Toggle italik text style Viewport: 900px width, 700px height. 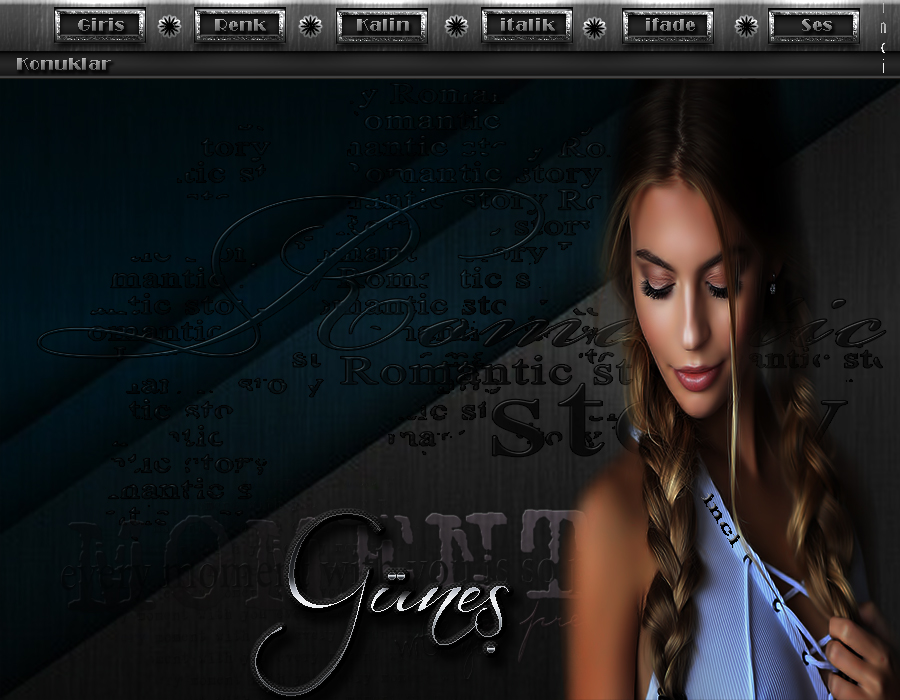pos(527,25)
